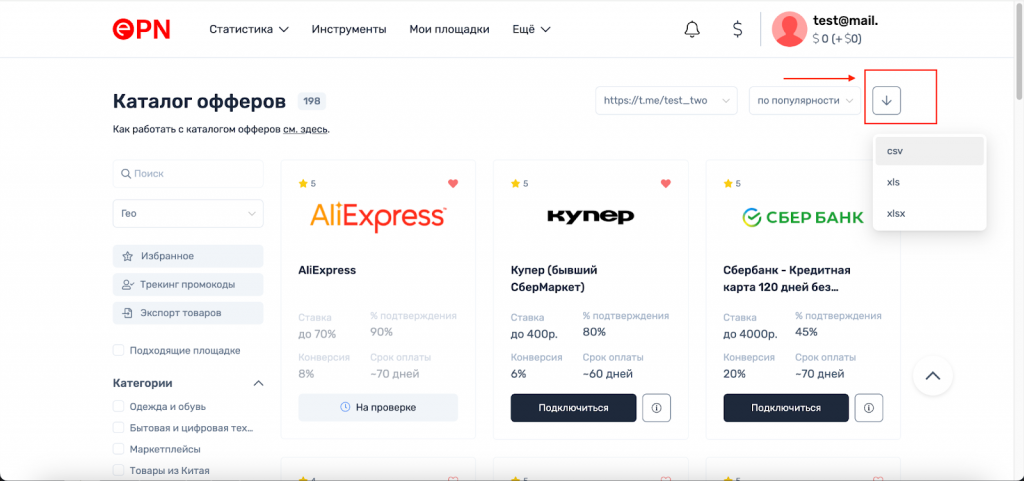The height and width of the screenshot is (481, 1024).
Task: Select csv export format
Action: pyautogui.click(x=929, y=151)
